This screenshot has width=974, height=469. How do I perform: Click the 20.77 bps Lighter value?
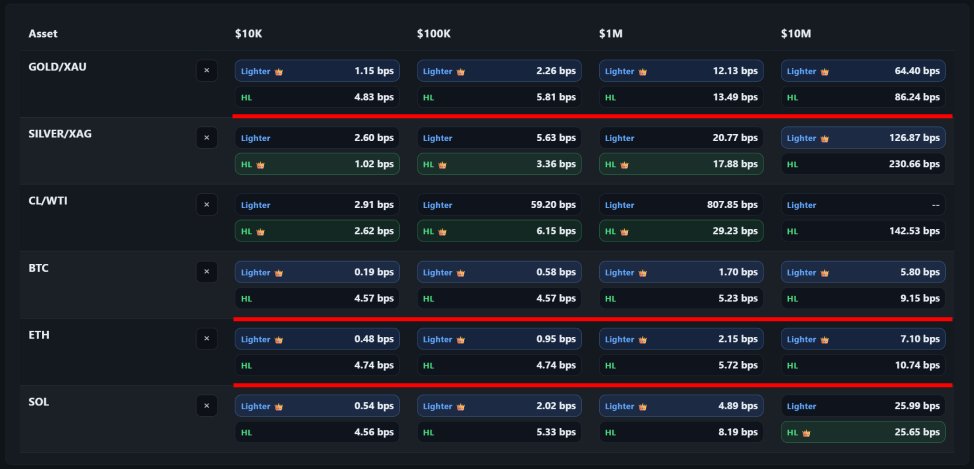[735, 138]
